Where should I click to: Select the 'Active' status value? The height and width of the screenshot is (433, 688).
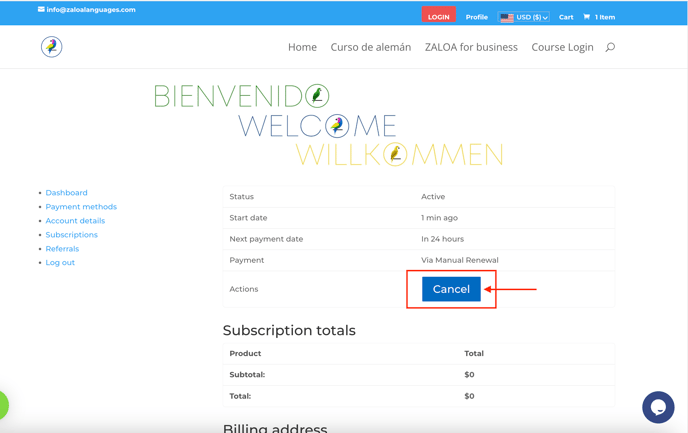tap(433, 197)
